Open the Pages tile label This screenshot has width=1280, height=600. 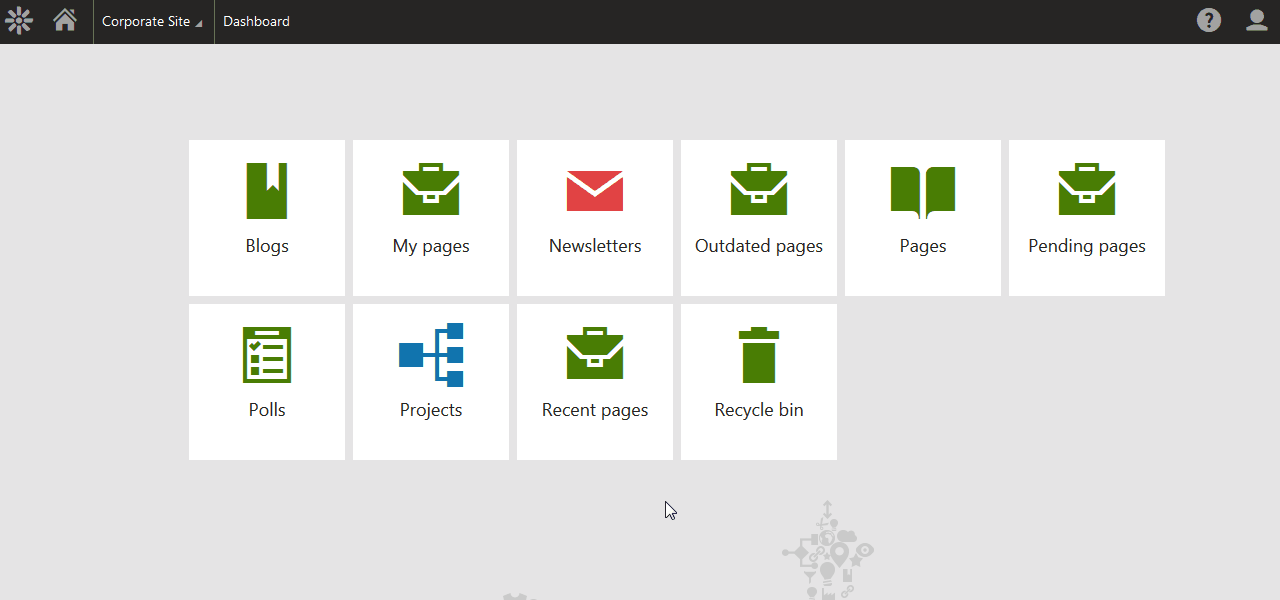[923, 247]
